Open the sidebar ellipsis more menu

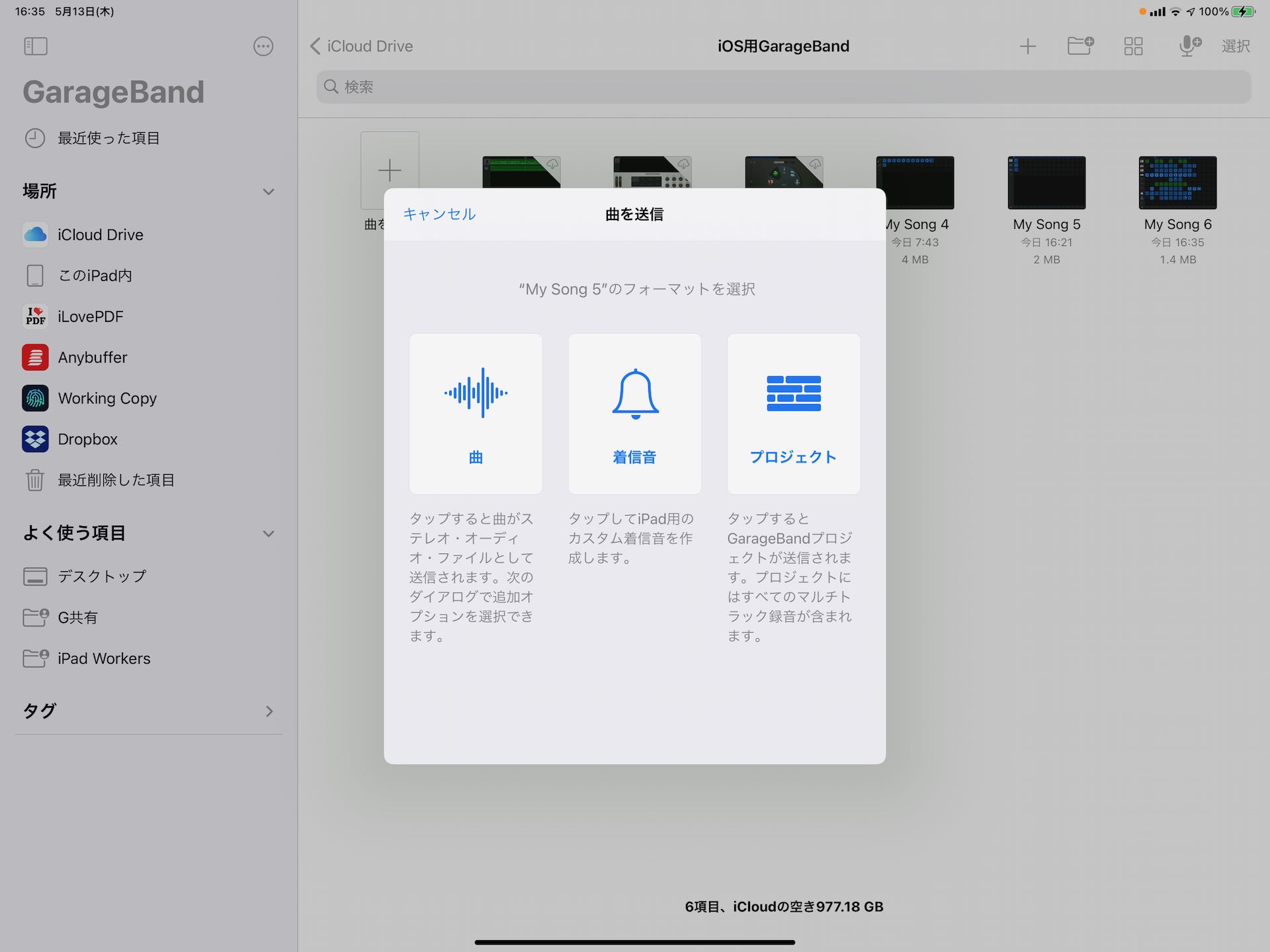(x=263, y=46)
